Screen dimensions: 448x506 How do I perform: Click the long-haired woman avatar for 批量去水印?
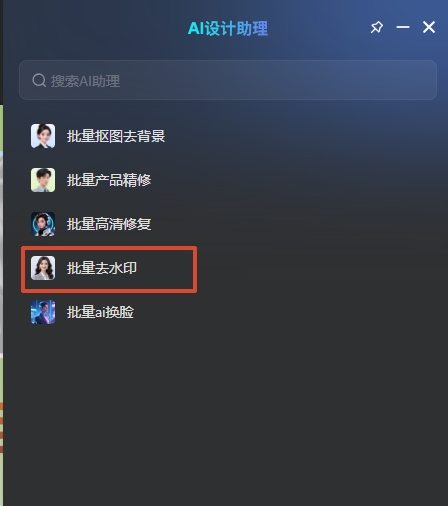[x=43, y=268]
